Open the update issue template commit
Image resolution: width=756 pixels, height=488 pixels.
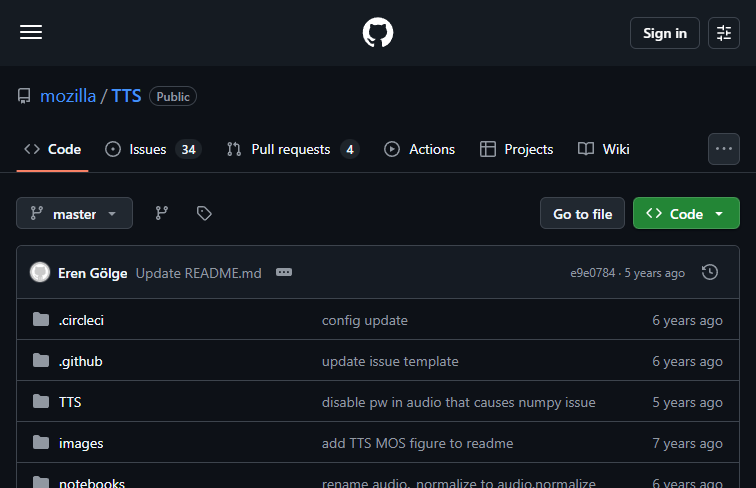tap(390, 361)
